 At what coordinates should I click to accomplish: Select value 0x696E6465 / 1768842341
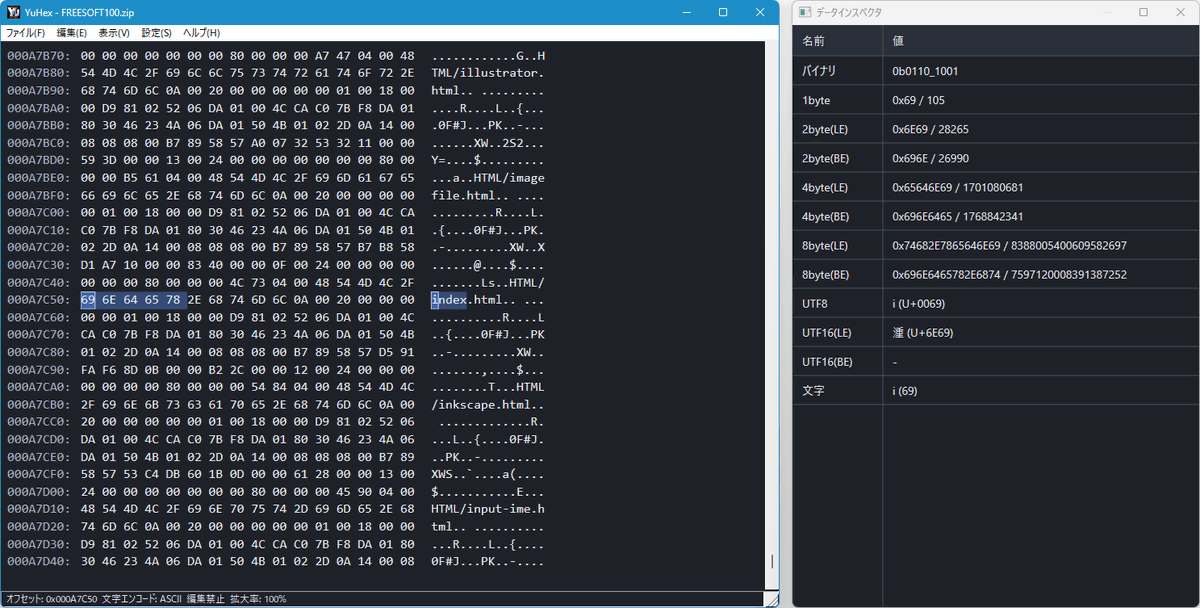(958, 216)
